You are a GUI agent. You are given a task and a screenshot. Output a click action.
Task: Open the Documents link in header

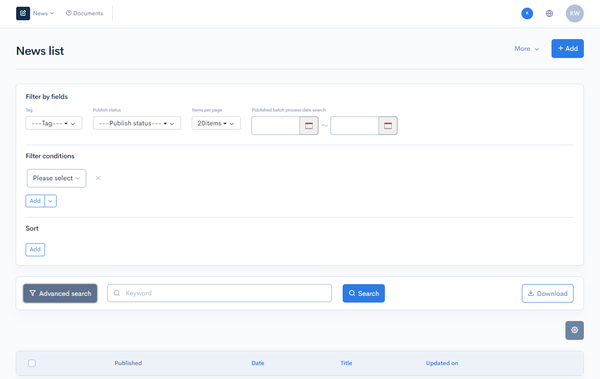tap(84, 13)
